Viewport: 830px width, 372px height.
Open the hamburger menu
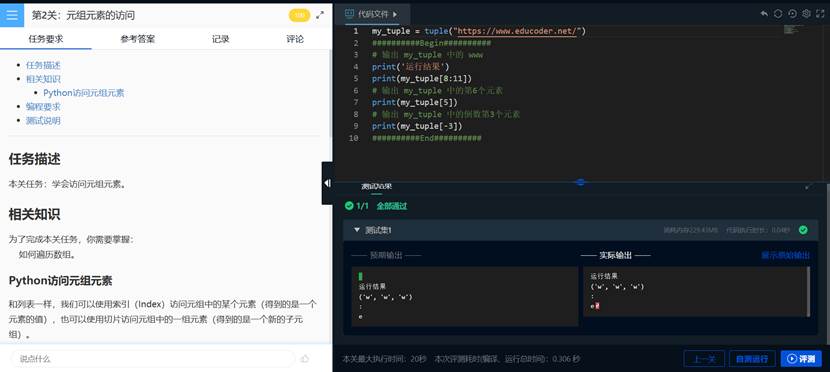pyautogui.click(x=12, y=15)
